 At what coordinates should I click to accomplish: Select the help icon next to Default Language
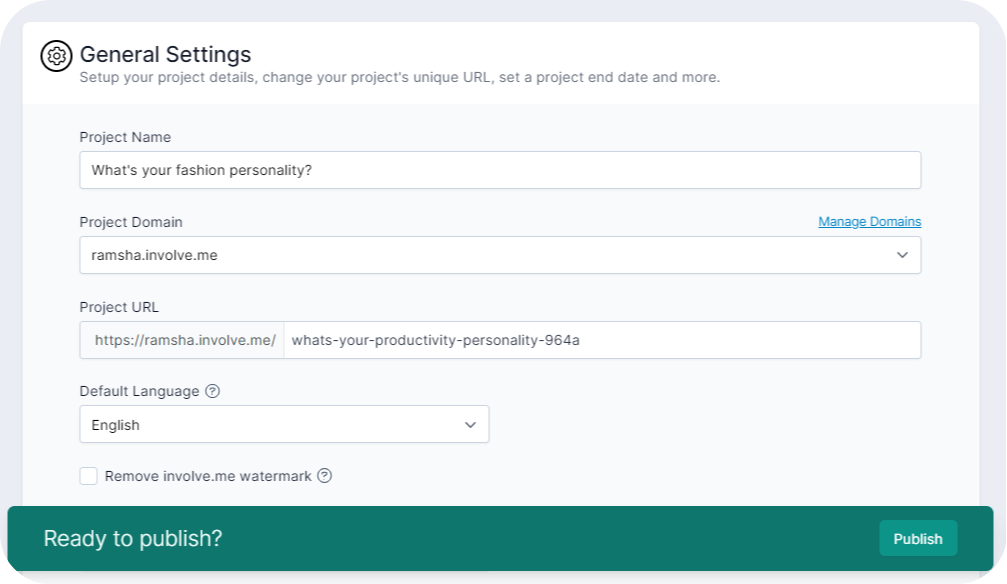211,391
